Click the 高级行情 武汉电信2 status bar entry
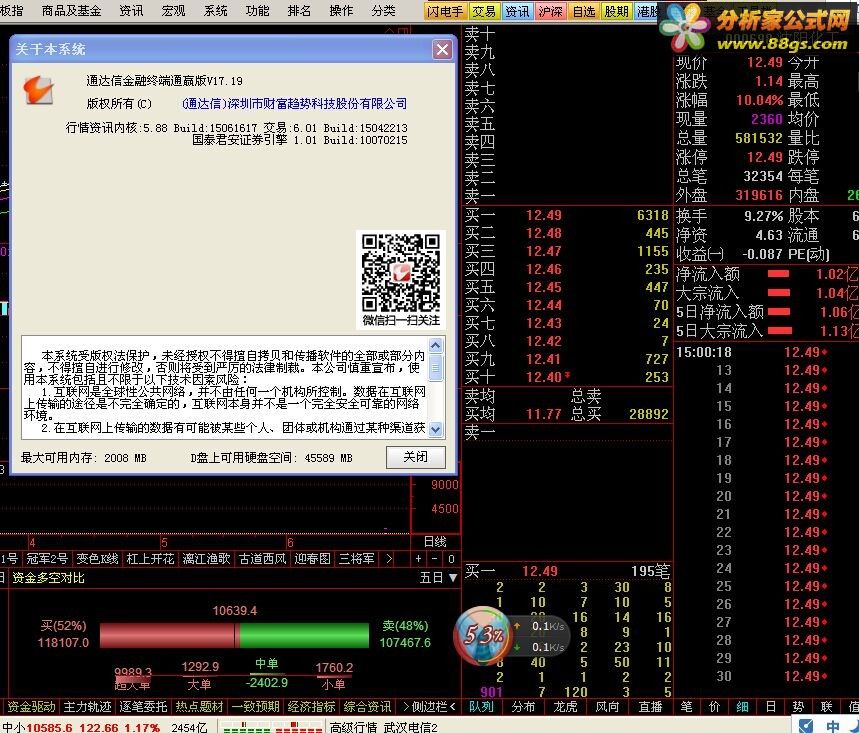The image size is (859, 733). point(384,727)
